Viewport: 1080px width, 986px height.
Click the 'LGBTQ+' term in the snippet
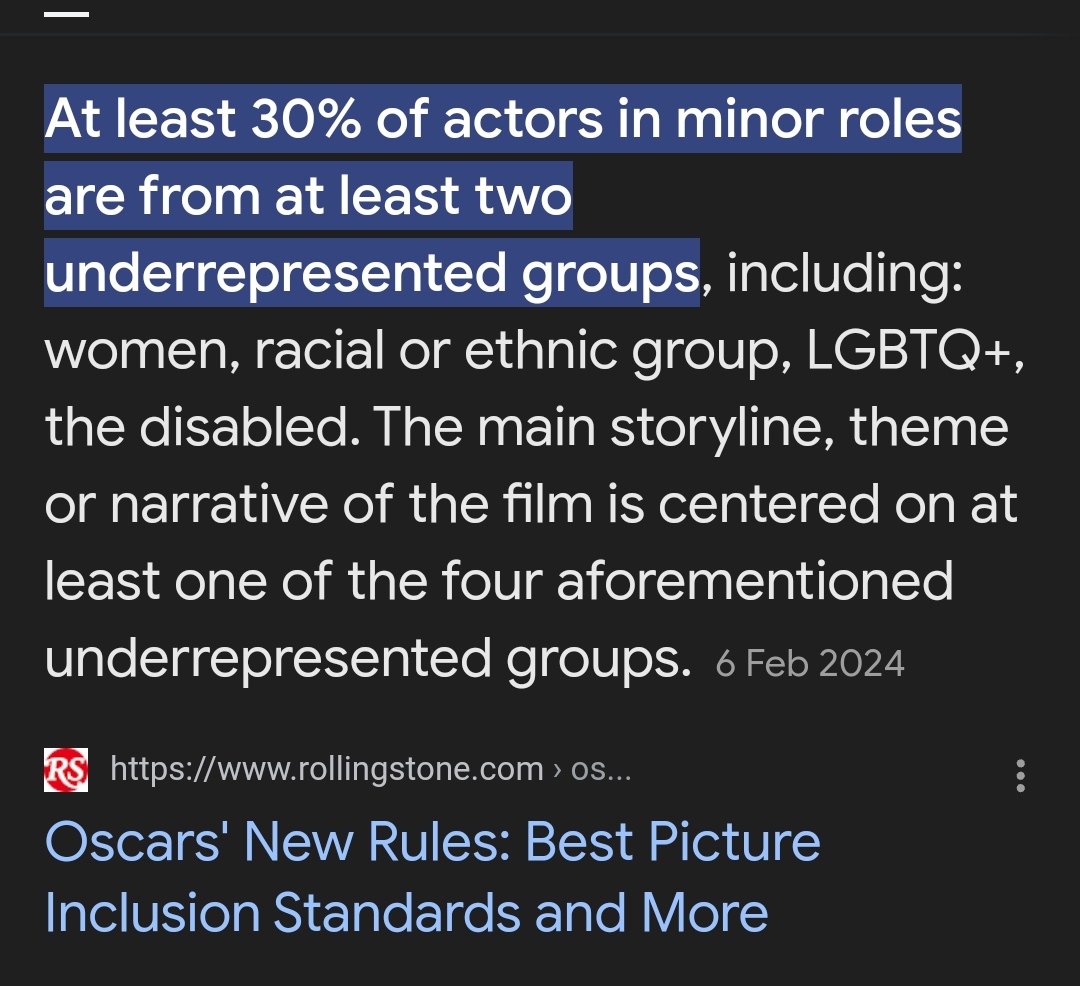pyautogui.click(x=908, y=350)
